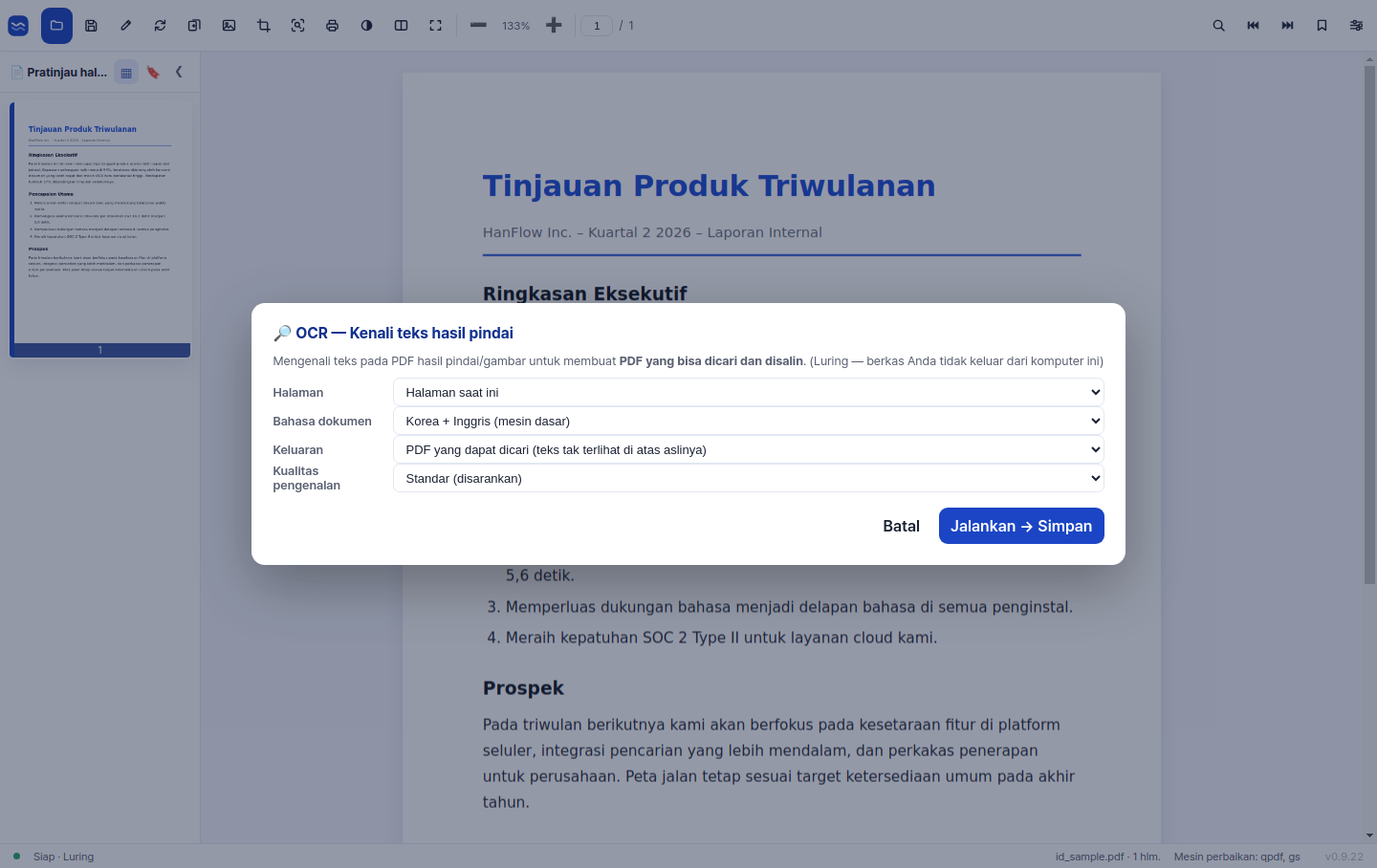This screenshot has height=868, width=1377.
Task: Click the page number input field
Action: click(x=597, y=26)
